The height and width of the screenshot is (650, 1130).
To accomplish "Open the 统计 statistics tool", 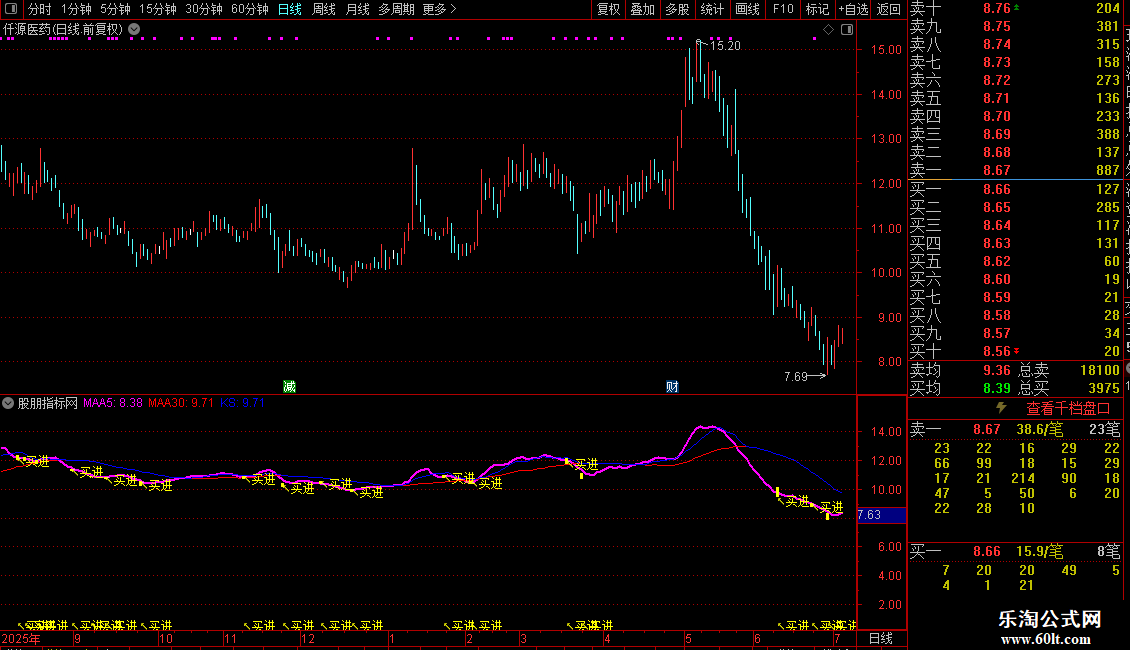I will pyautogui.click(x=712, y=9).
